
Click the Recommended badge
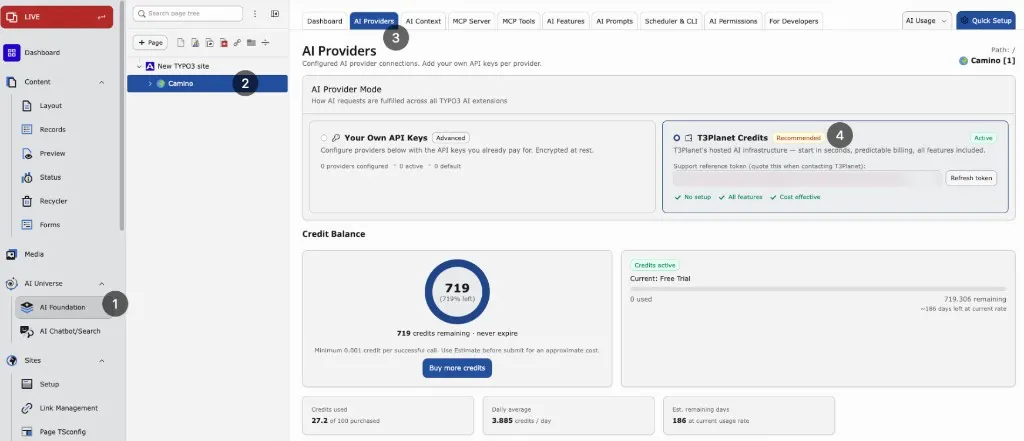pyautogui.click(x=798, y=138)
